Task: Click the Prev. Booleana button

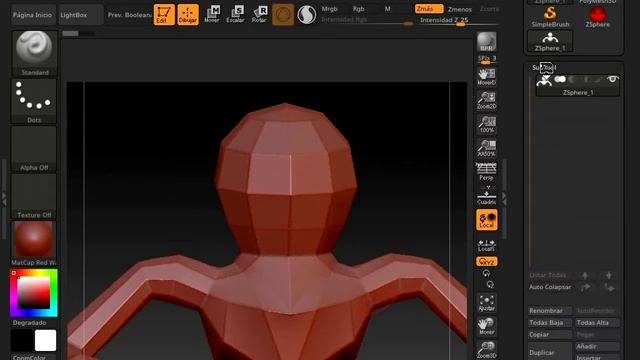Action: point(130,15)
